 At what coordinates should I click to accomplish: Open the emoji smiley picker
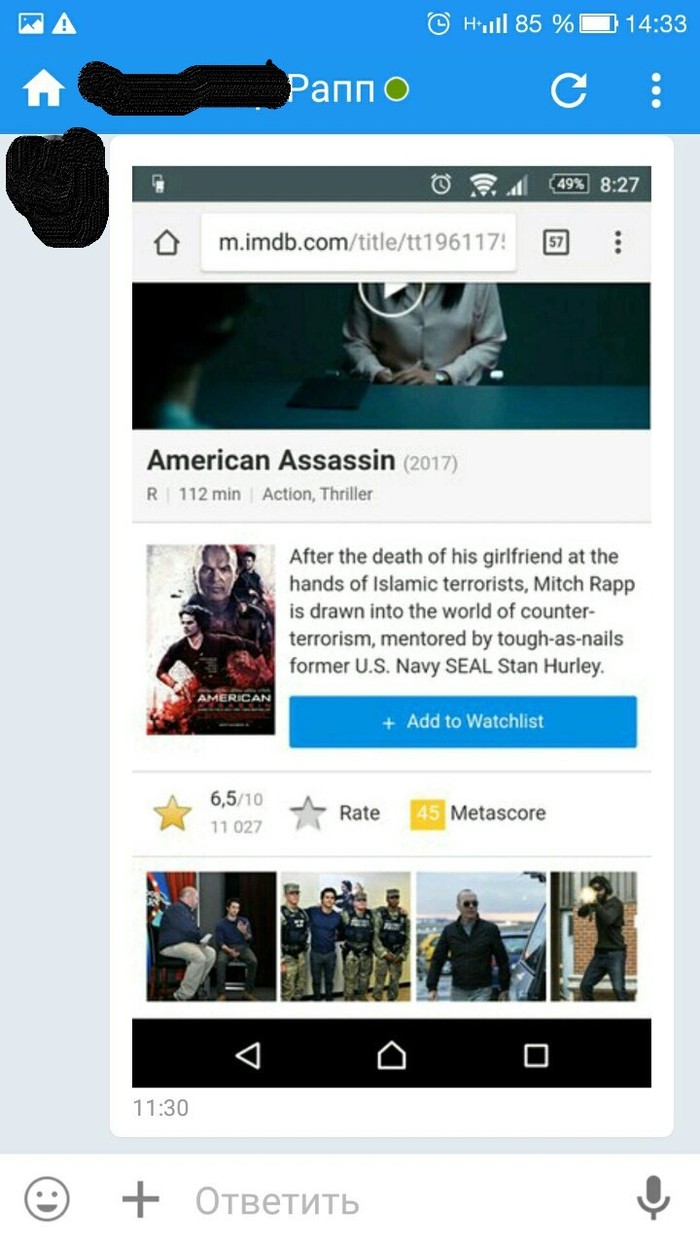pyautogui.click(x=47, y=1198)
